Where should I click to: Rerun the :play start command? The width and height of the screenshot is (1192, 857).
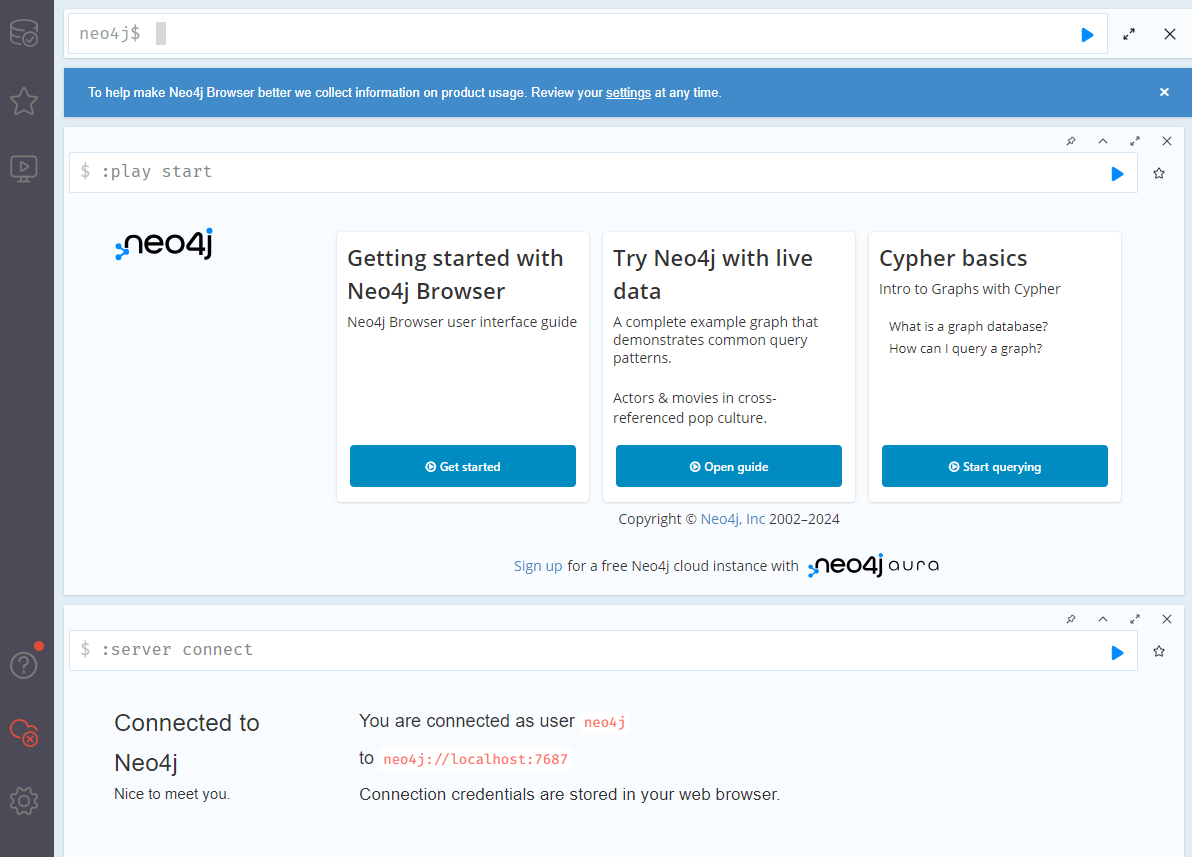point(1117,173)
